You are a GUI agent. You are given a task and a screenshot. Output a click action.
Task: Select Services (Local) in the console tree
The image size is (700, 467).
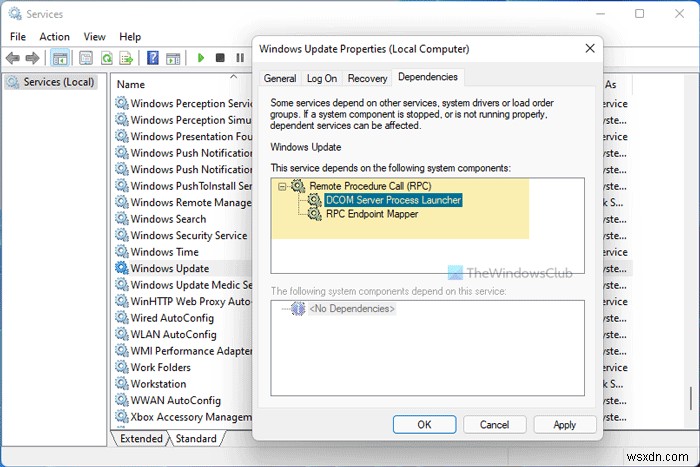pos(58,82)
